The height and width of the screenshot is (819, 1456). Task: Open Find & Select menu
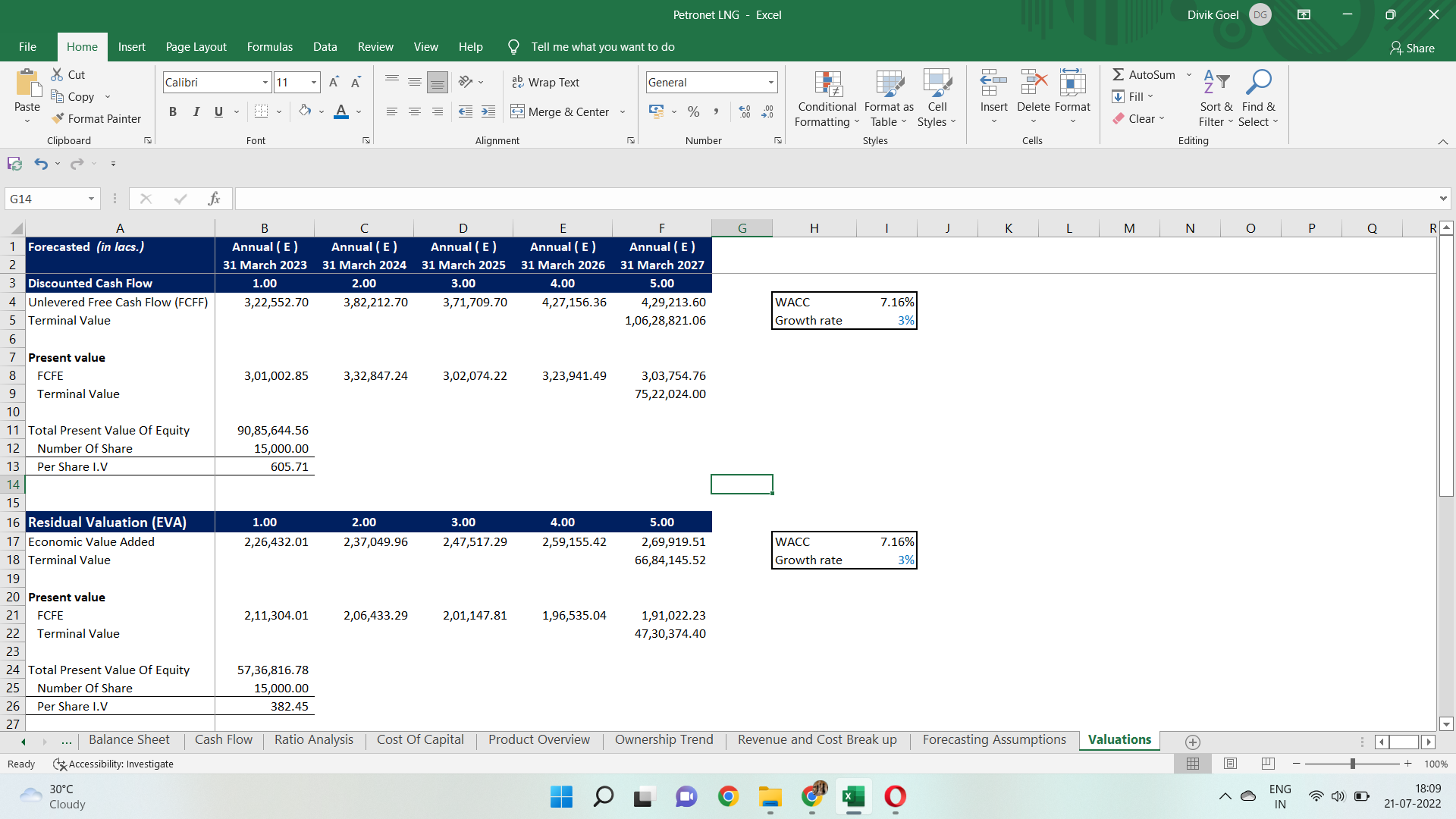[x=1258, y=99]
